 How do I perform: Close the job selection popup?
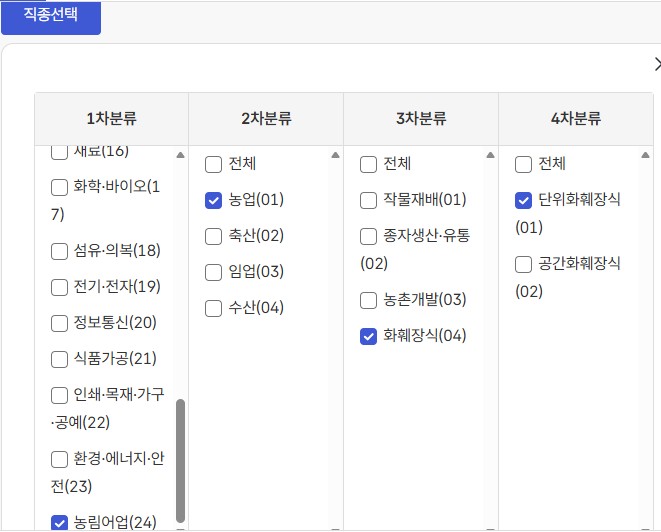coord(656,64)
